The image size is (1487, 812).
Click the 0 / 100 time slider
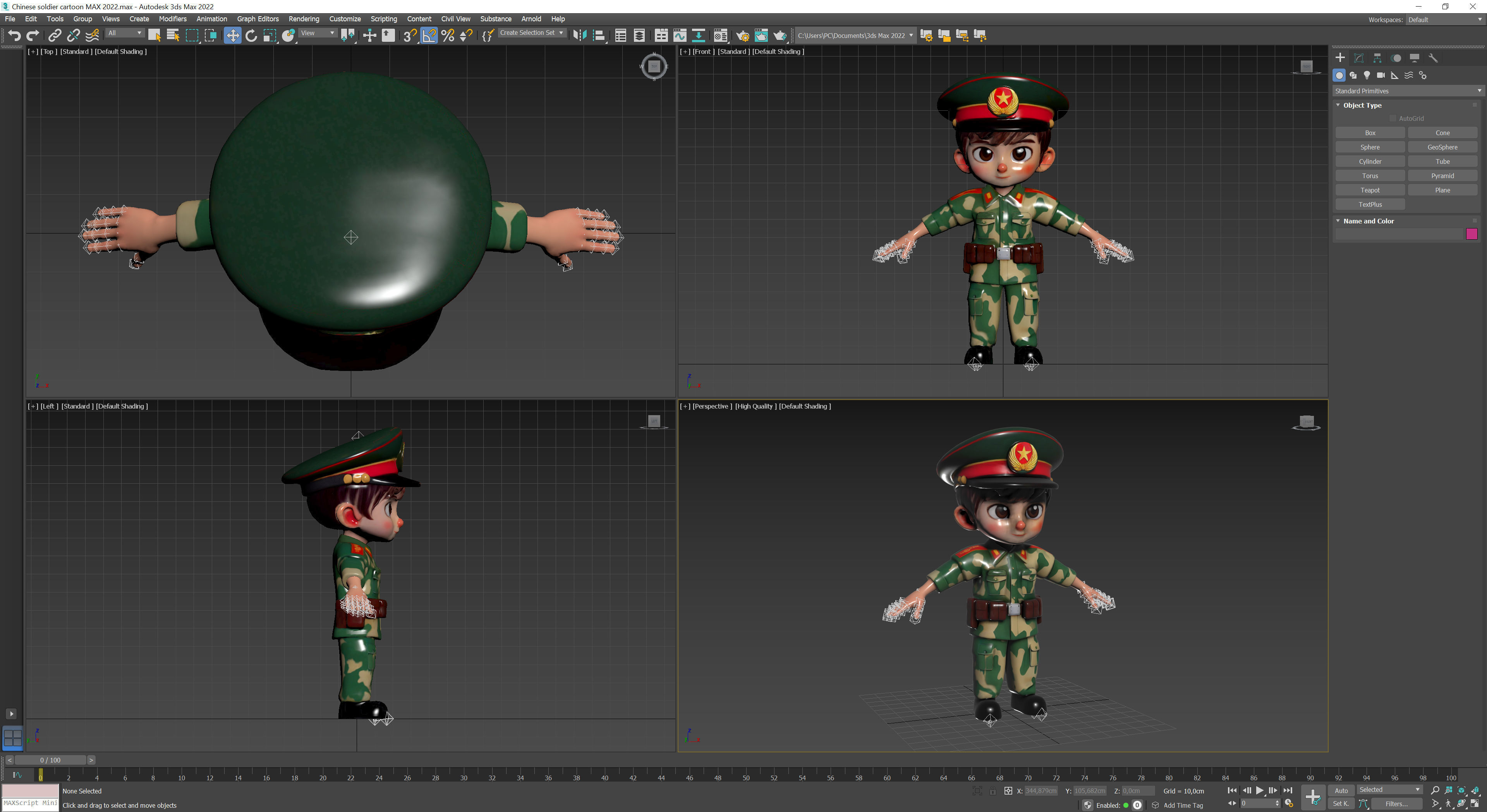(x=50, y=760)
